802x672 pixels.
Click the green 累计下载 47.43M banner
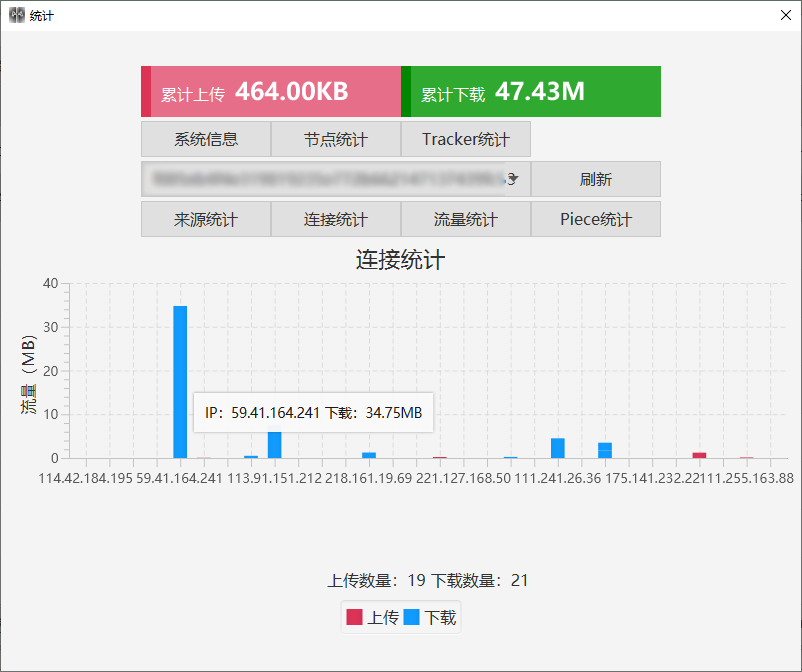(x=532, y=91)
